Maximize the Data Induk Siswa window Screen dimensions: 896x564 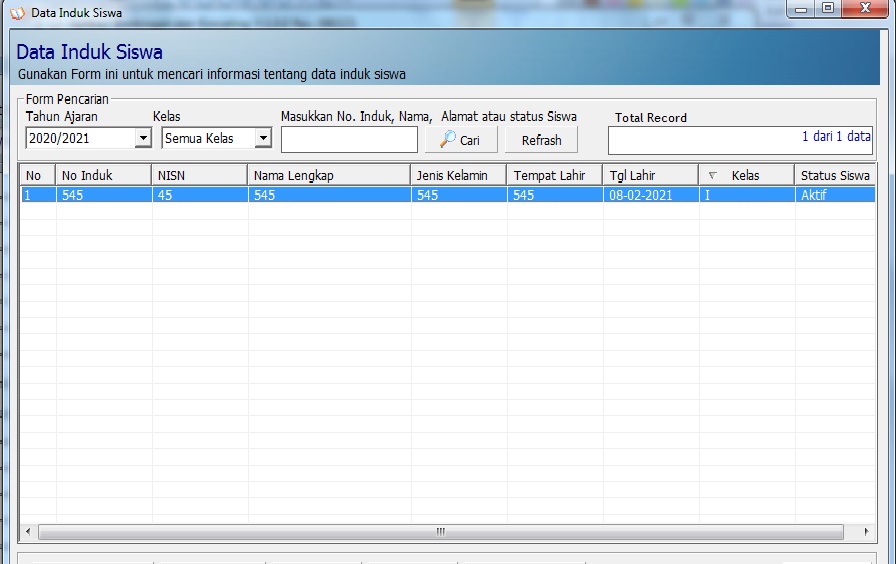tap(827, 9)
